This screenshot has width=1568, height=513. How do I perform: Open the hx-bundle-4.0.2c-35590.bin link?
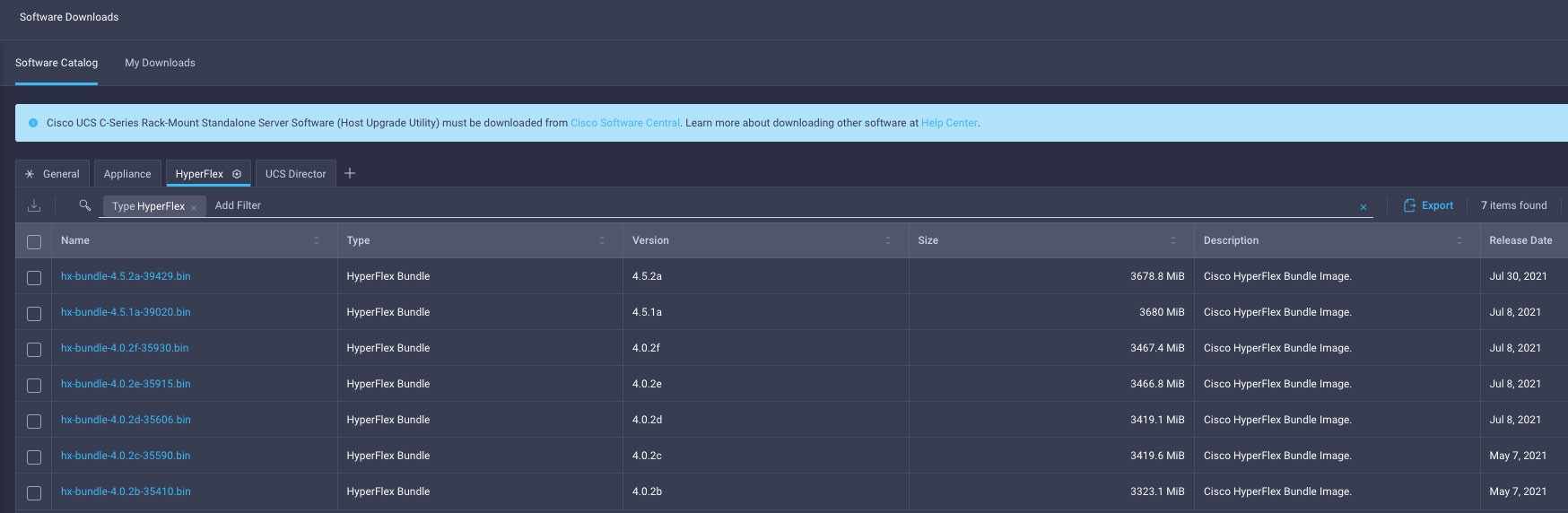pyautogui.click(x=126, y=456)
